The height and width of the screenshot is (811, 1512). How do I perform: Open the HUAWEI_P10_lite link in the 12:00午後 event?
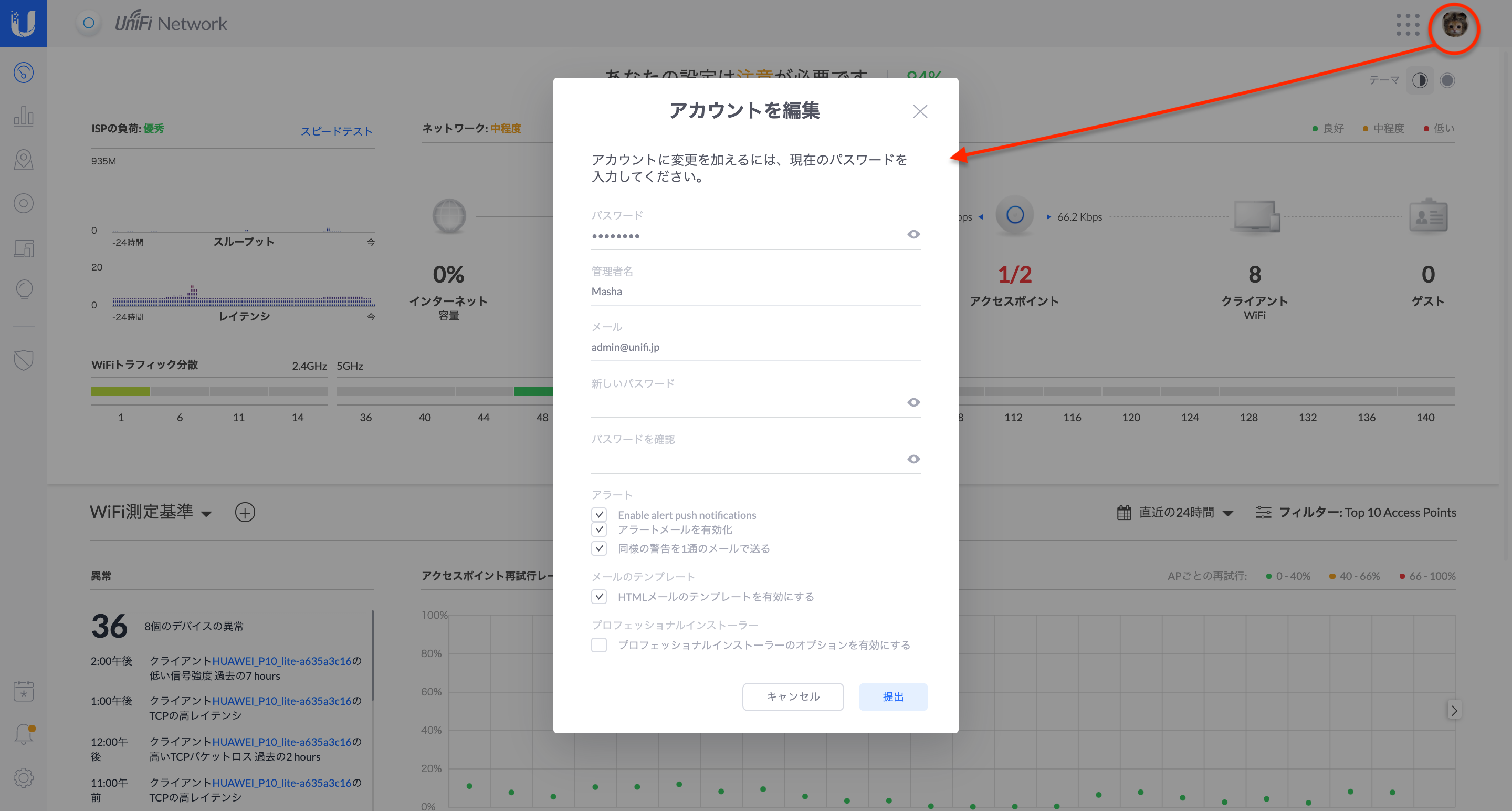click(282, 742)
